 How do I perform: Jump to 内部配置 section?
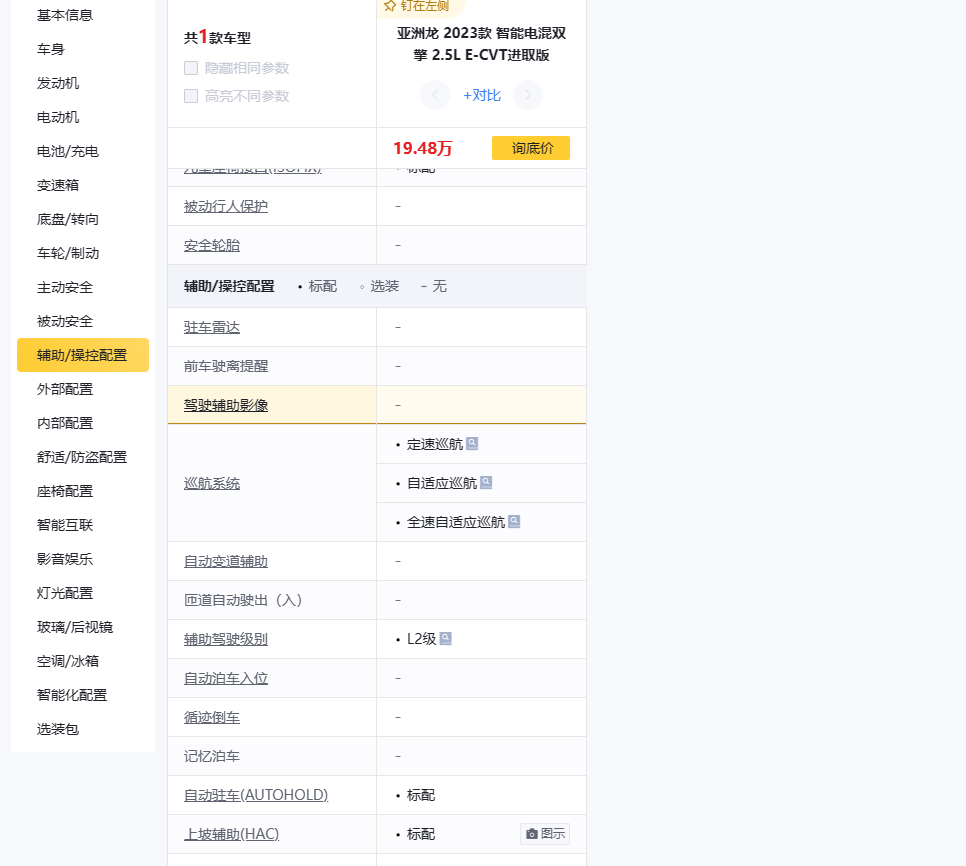[65, 423]
